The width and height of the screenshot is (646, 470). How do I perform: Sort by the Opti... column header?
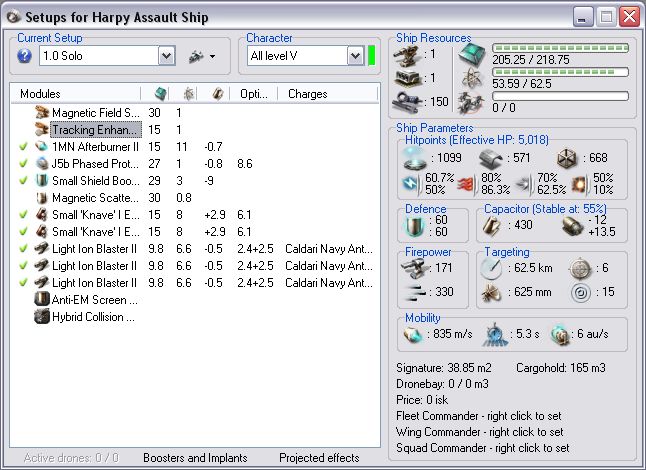(253, 94)
